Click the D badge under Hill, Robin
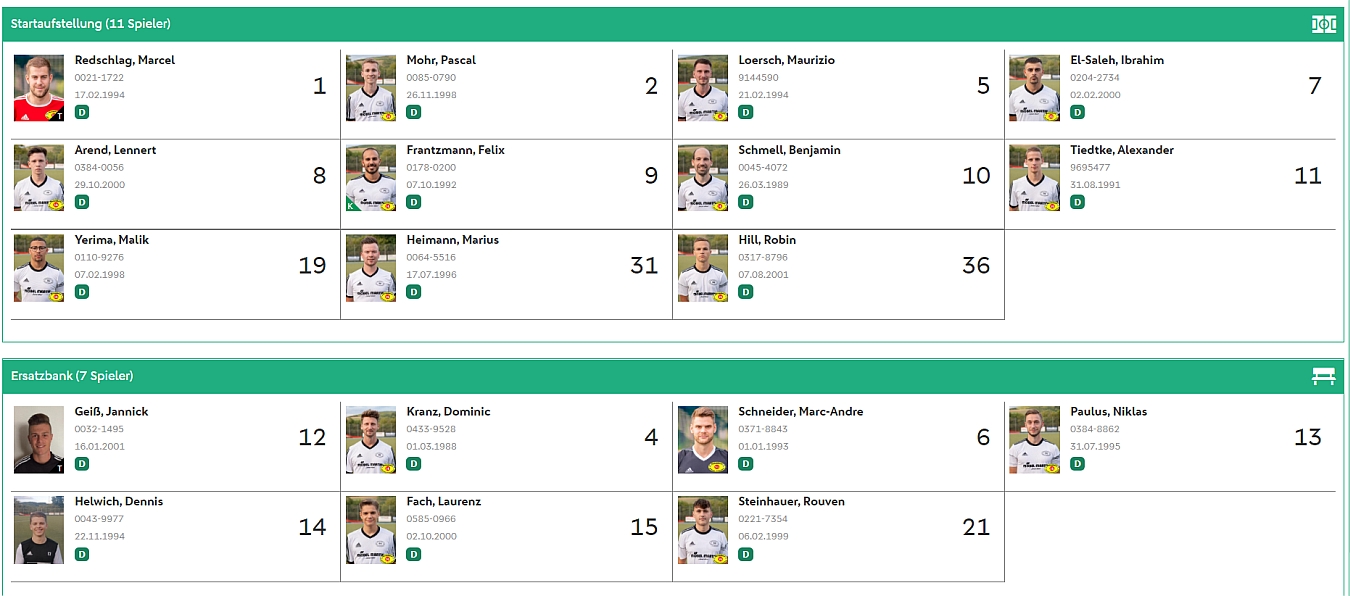 745,292
